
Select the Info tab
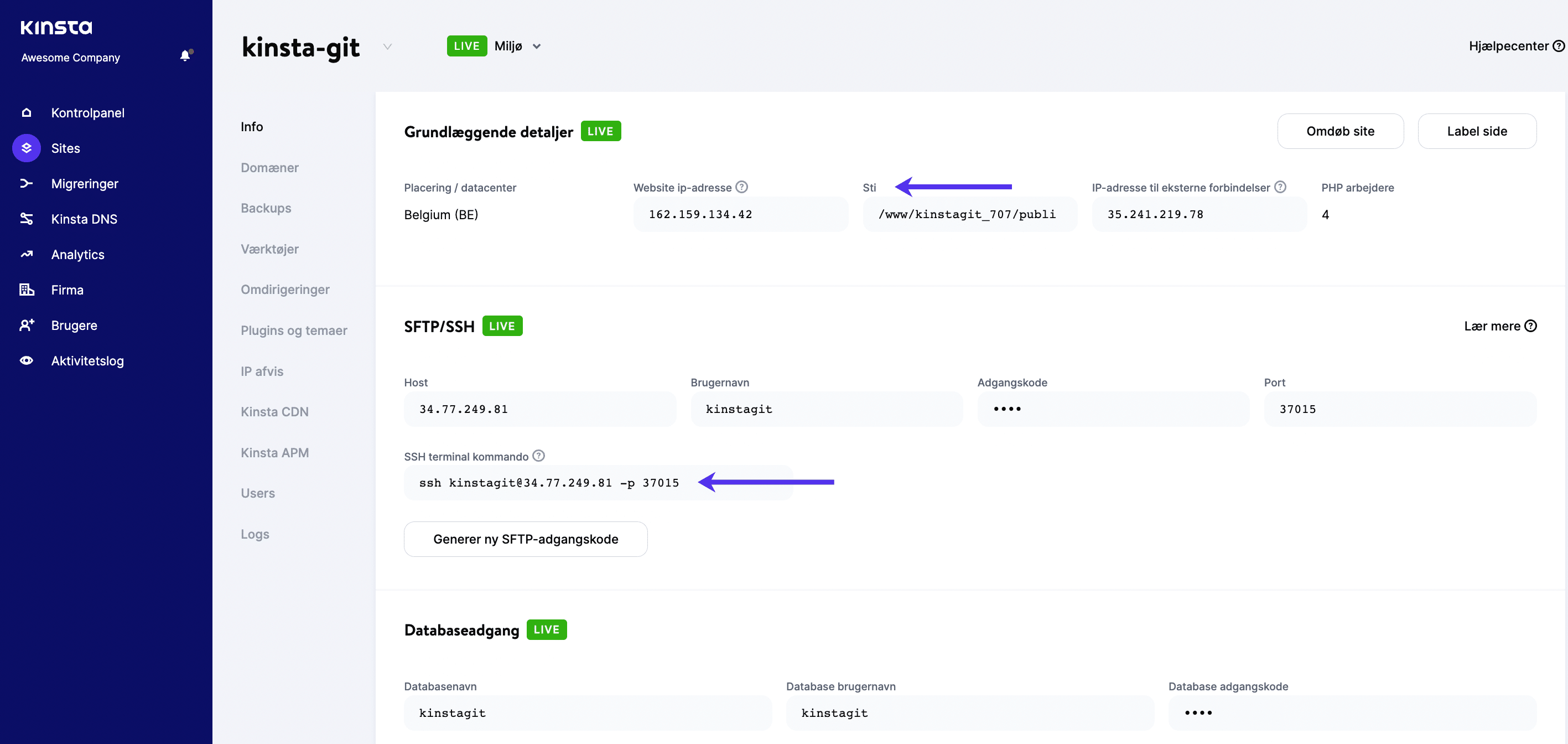(x=252, y=127)
